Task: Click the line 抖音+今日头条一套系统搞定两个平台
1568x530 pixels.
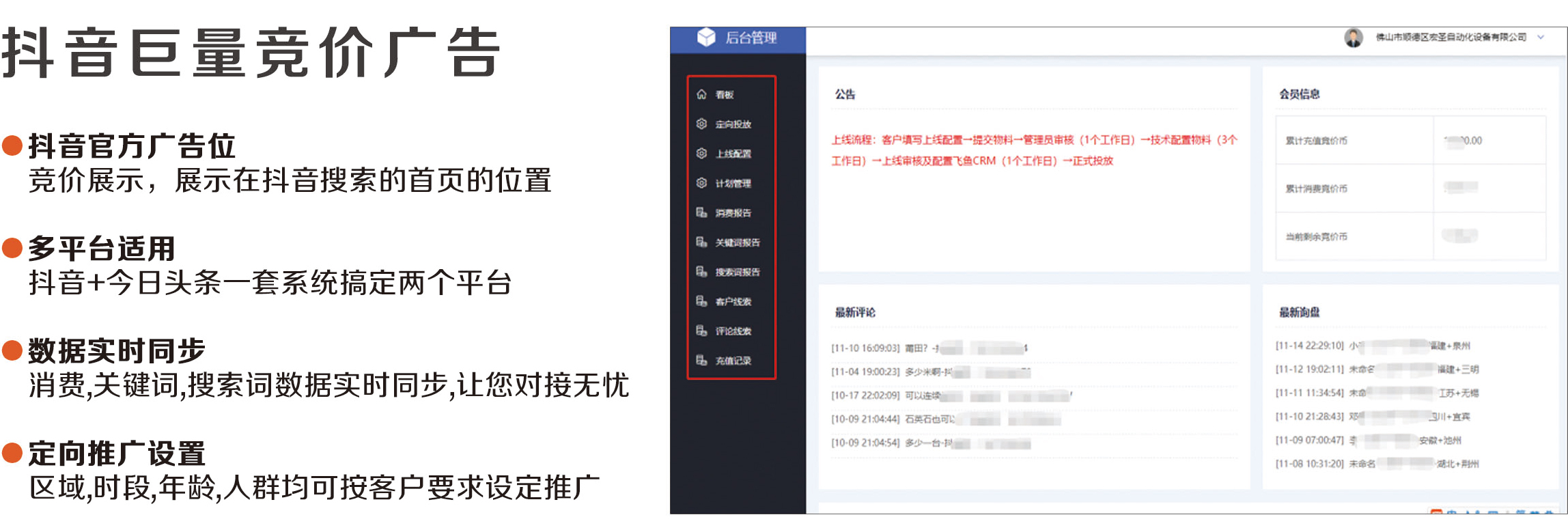Action: coord(270,283)
